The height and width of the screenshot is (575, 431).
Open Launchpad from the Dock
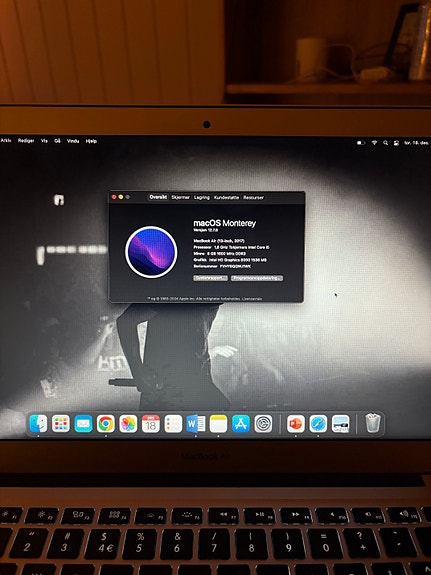[x=61, y=424]
